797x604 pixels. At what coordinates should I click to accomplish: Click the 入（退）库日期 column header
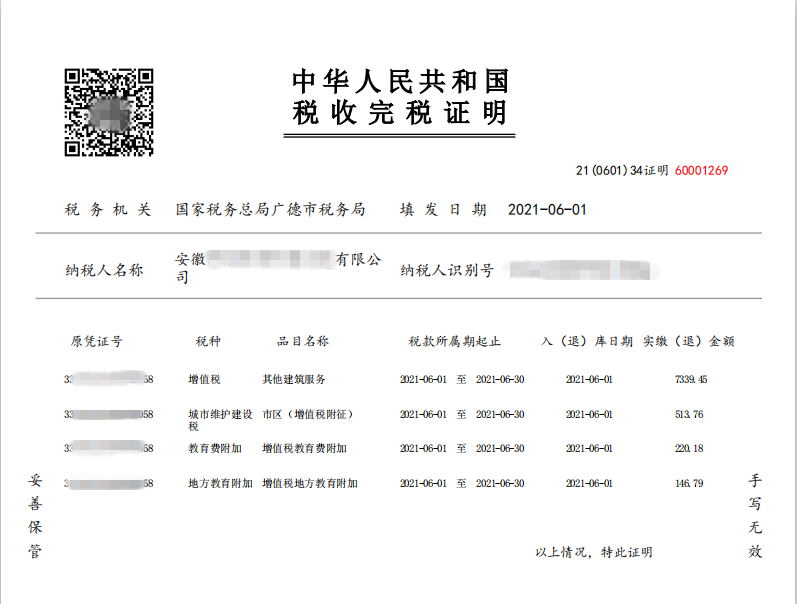point(587,341)
